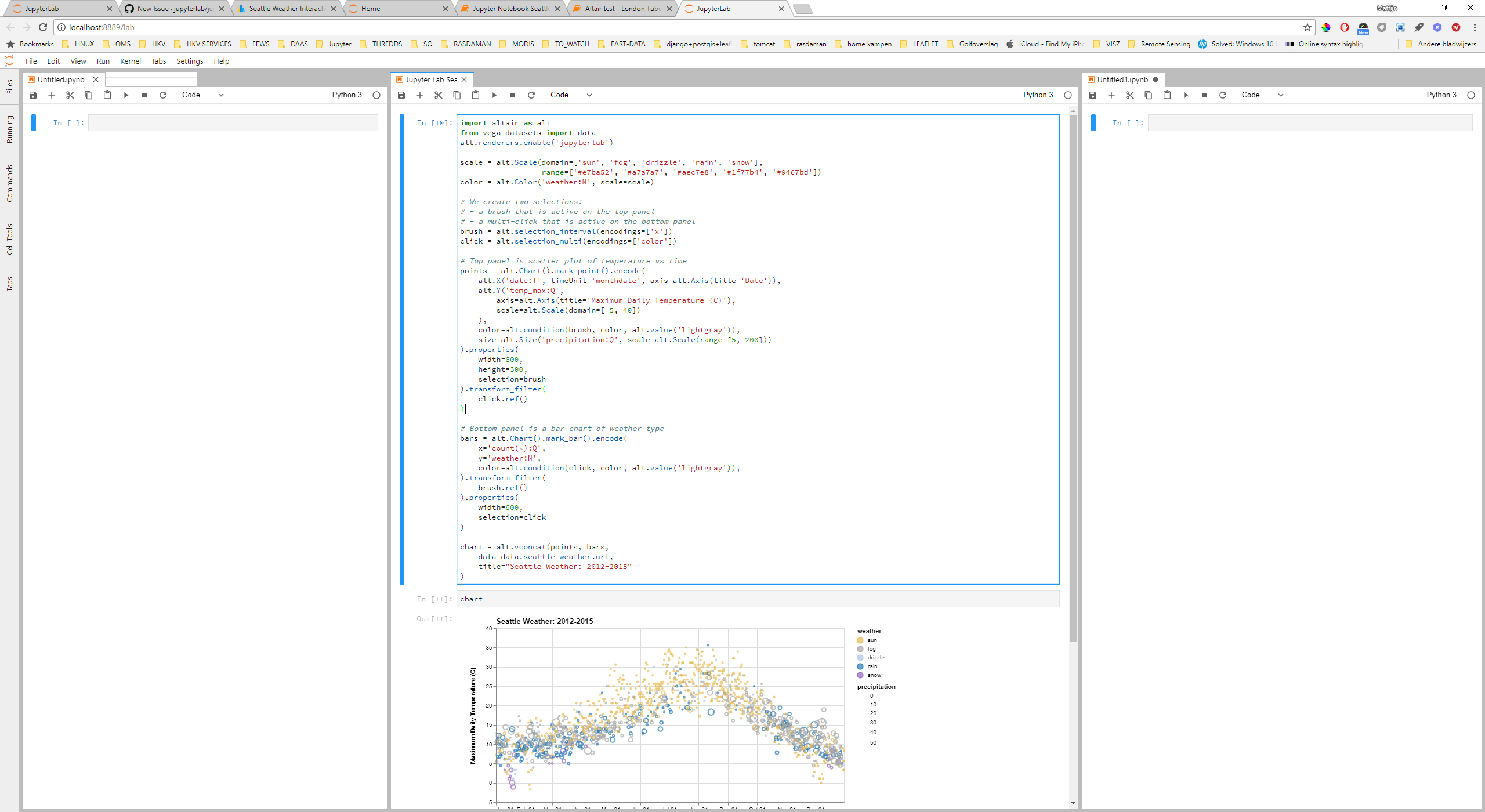Save the middle Jupyter Lab Sea notebook
This screenshot has width=1485, height=812.
pos(401,95)
